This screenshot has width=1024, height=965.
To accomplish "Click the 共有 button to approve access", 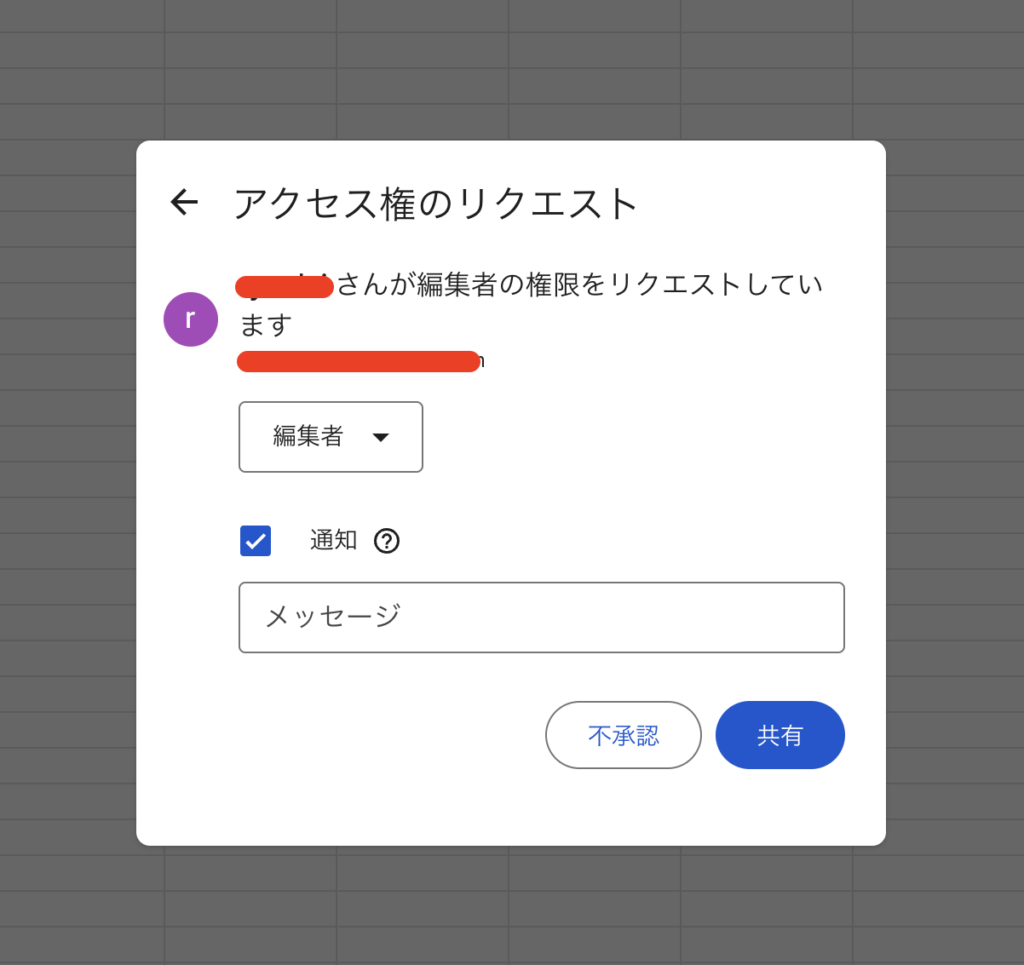I will point(780,735).
